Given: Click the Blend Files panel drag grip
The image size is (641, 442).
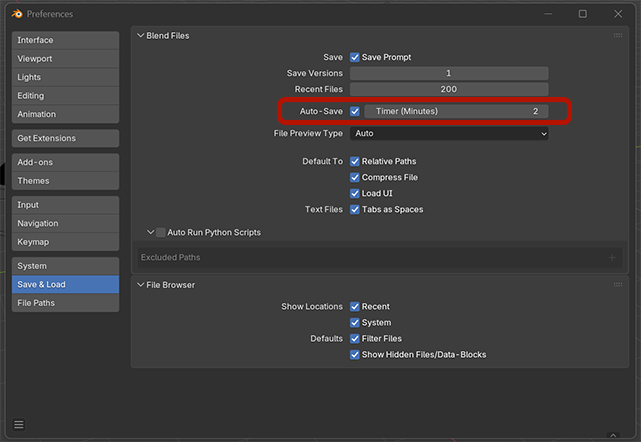Looking at the screenshot, I should (618, 36).
